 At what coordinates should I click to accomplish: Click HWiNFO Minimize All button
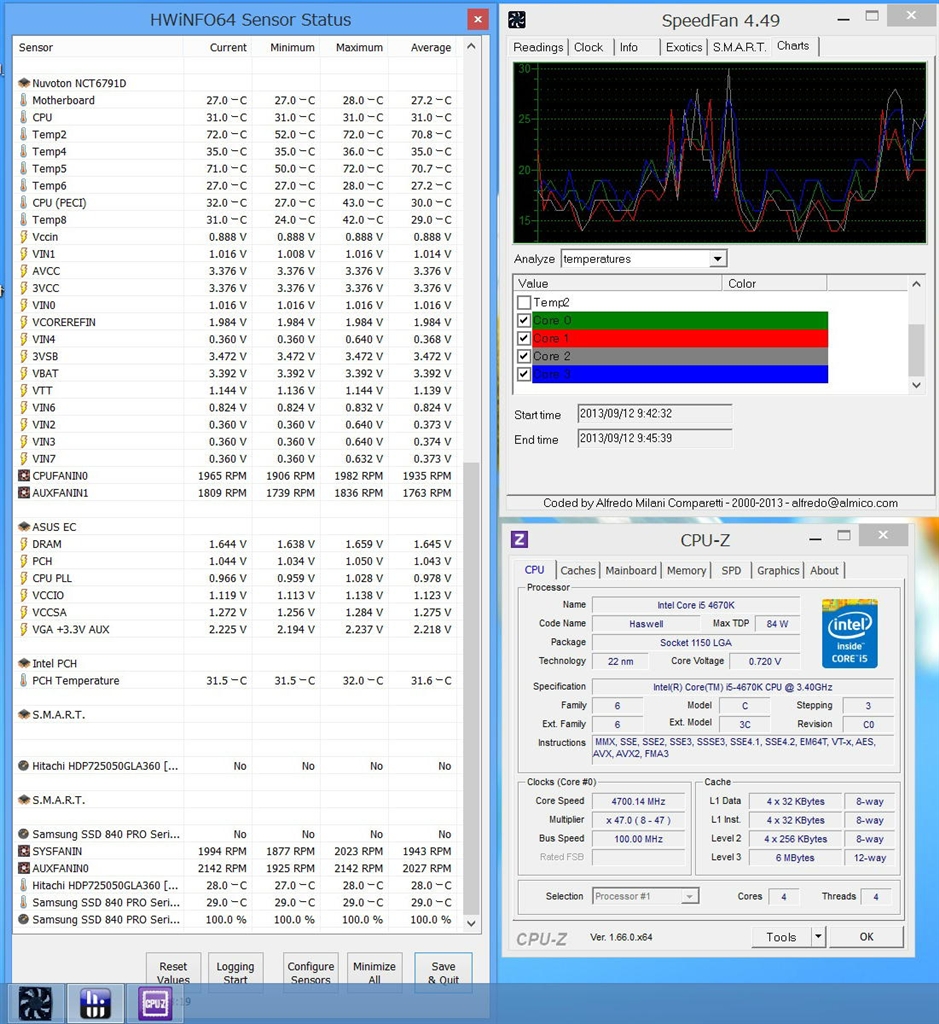[x=374, y=972]
